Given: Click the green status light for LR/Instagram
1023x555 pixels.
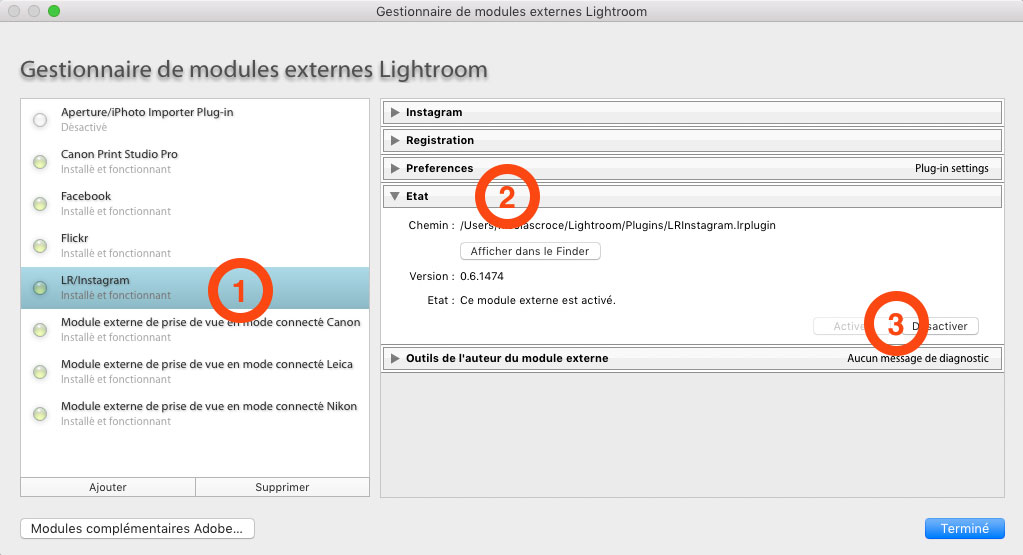Looking at the screenshot, I should (40, 288).
